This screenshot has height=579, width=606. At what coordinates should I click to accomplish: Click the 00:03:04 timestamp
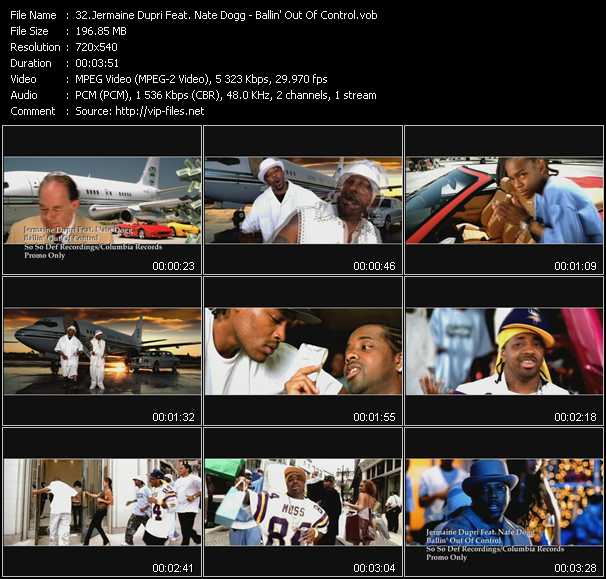tap(374, 568)
